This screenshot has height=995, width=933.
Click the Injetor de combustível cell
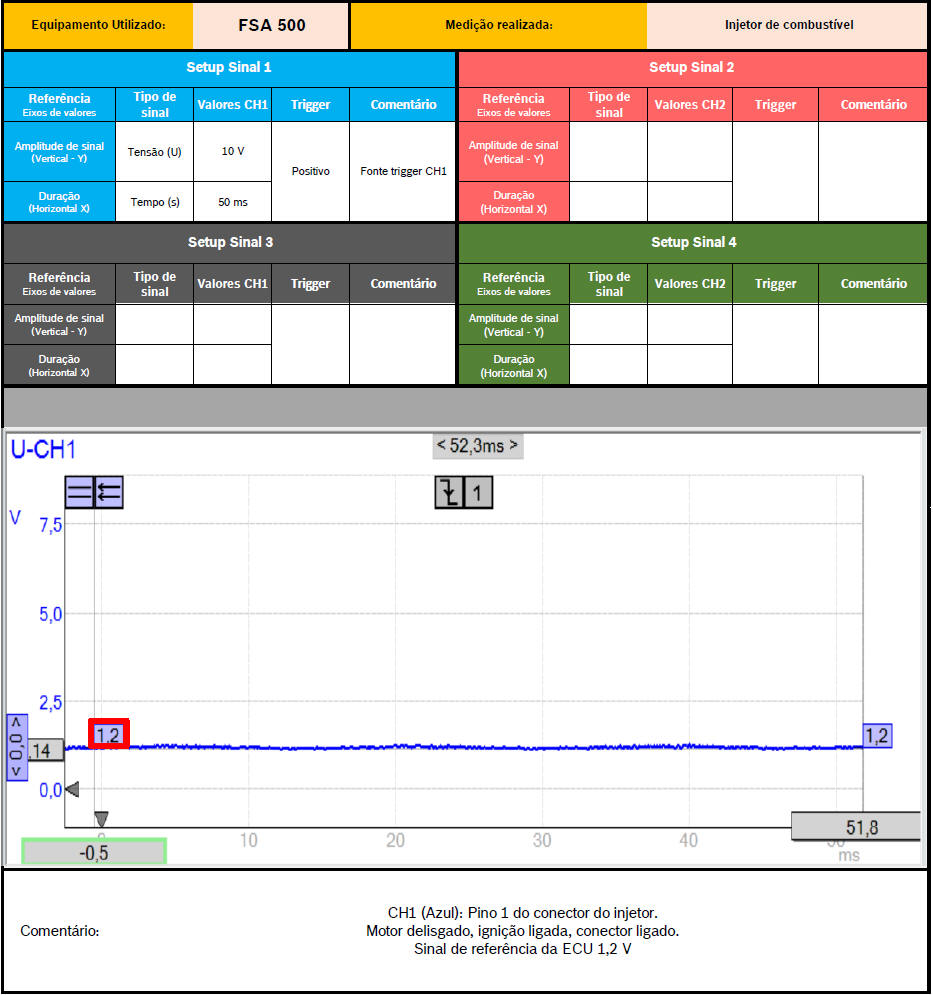click(x=788, y=25)
